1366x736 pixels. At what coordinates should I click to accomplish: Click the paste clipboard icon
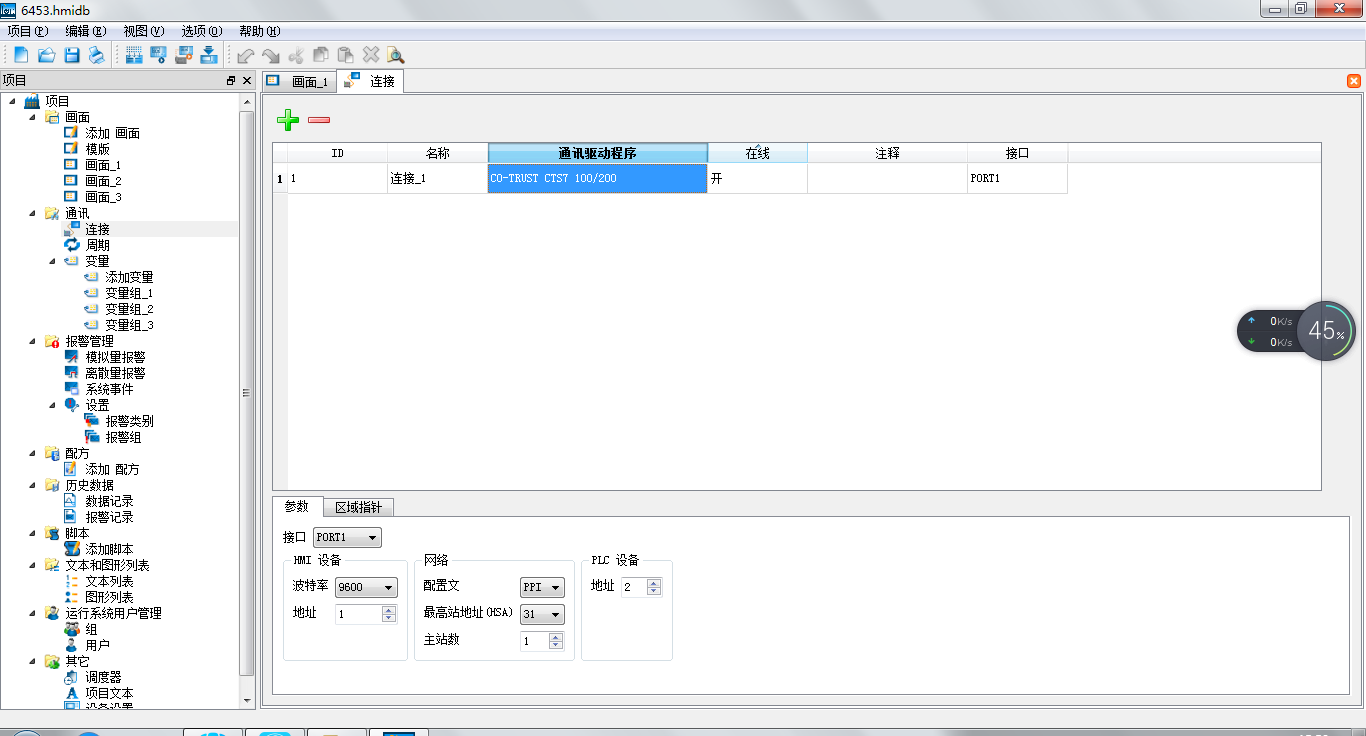(x=346, y=56)
